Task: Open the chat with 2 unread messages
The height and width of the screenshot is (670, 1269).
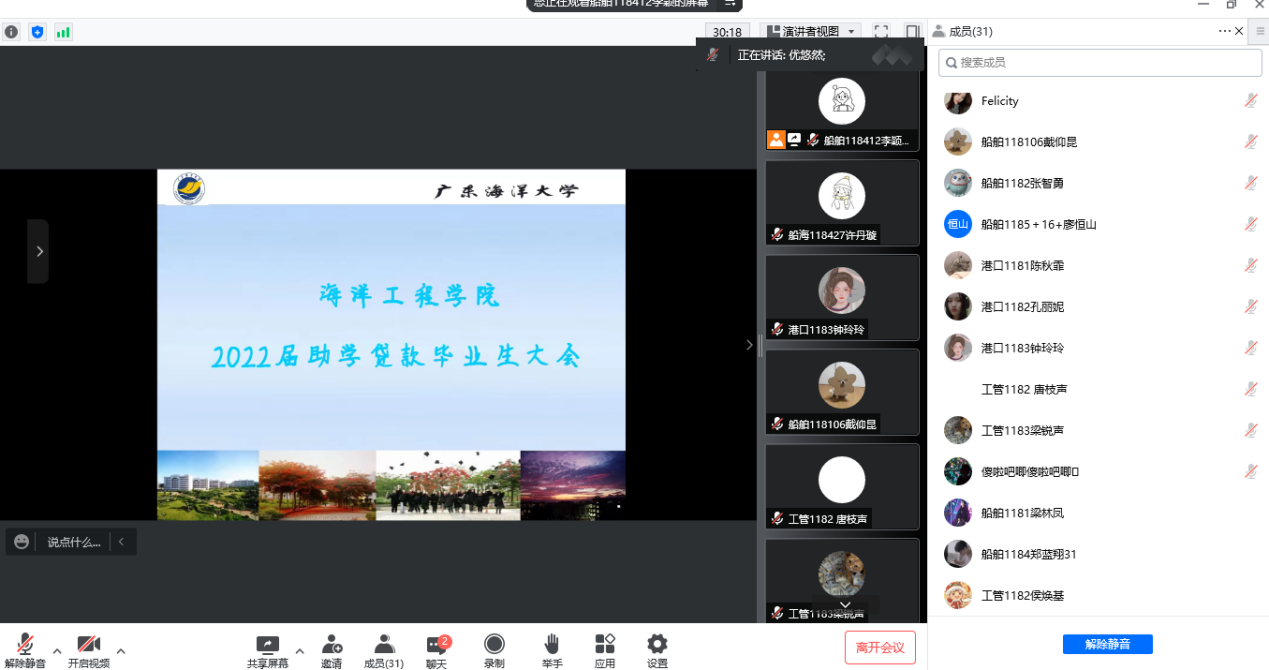Action: pos(436,645)
